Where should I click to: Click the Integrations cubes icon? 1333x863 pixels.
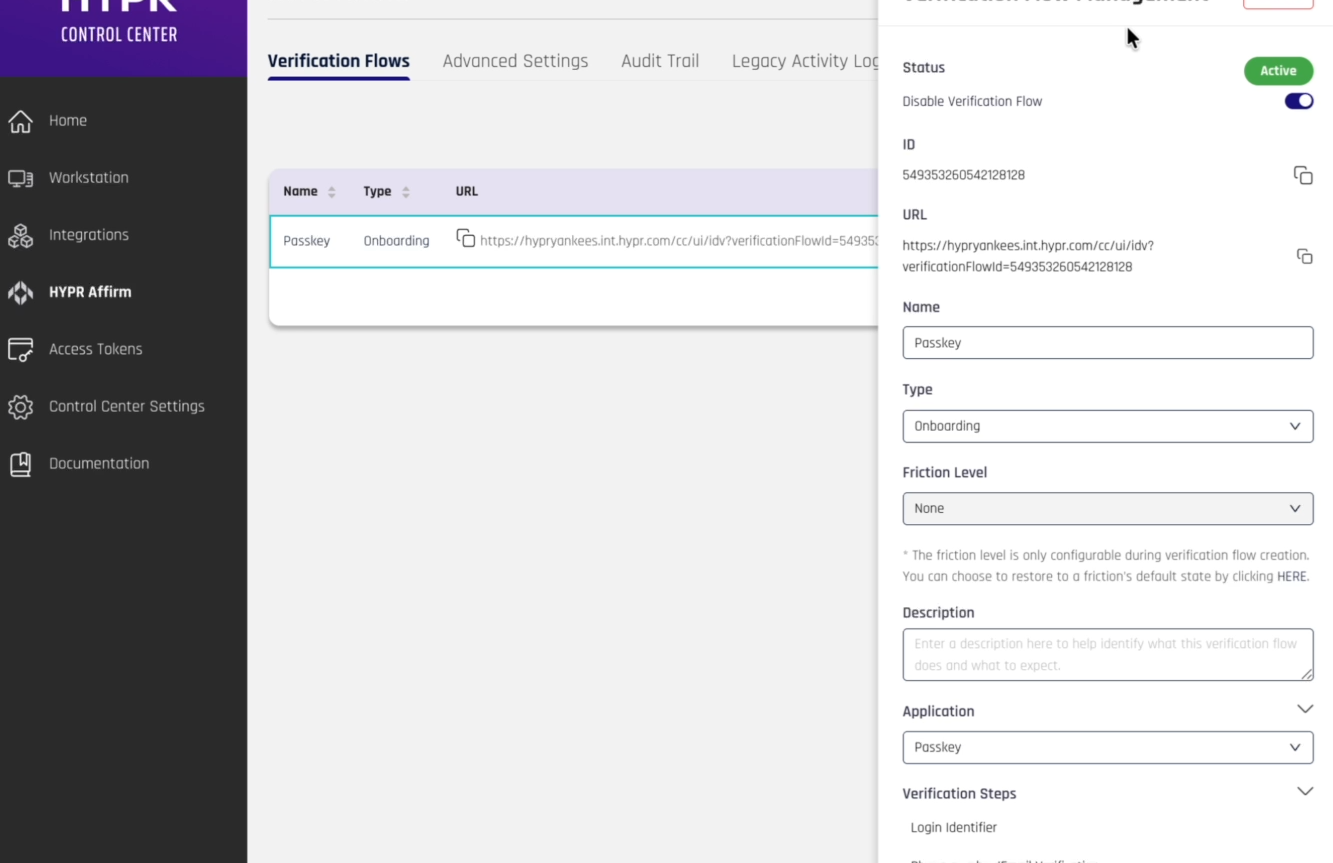[x=20, y=235]
